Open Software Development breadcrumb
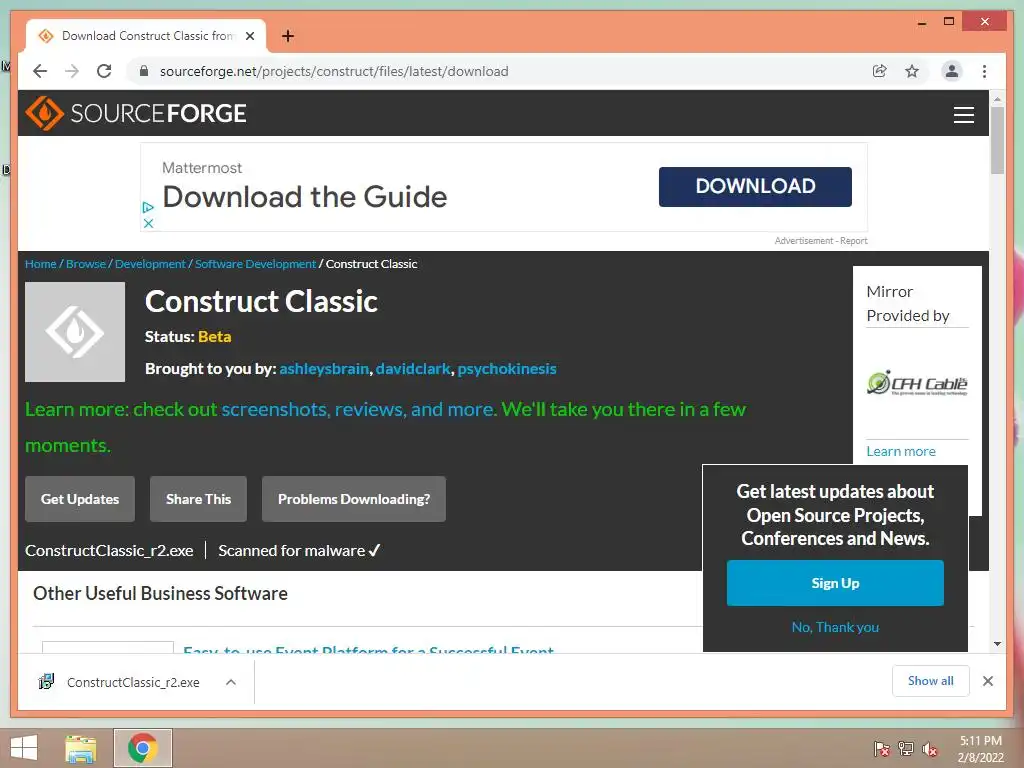 255,264
